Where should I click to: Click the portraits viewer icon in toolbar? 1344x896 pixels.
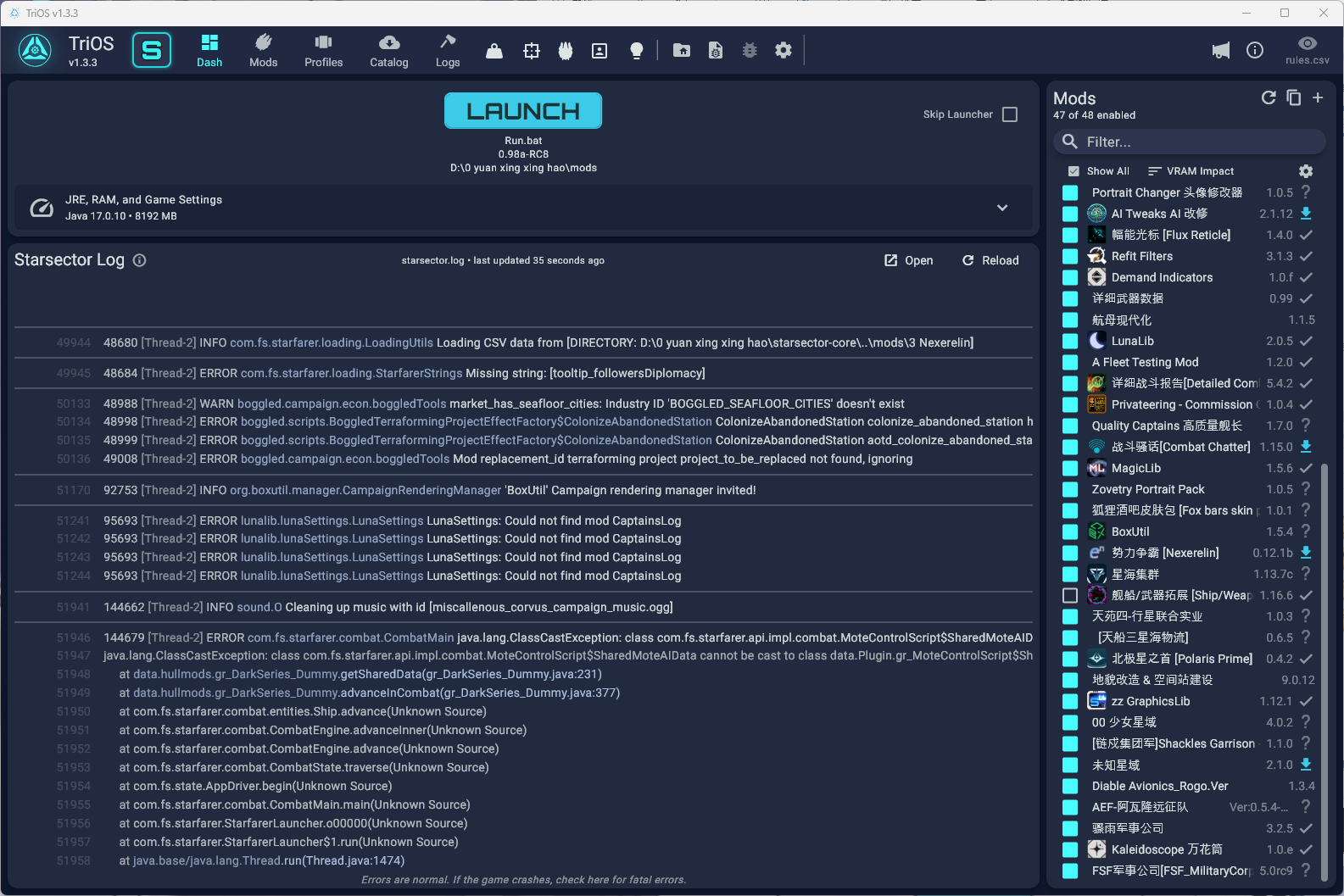pyautogui.click(x=600, y=51)
